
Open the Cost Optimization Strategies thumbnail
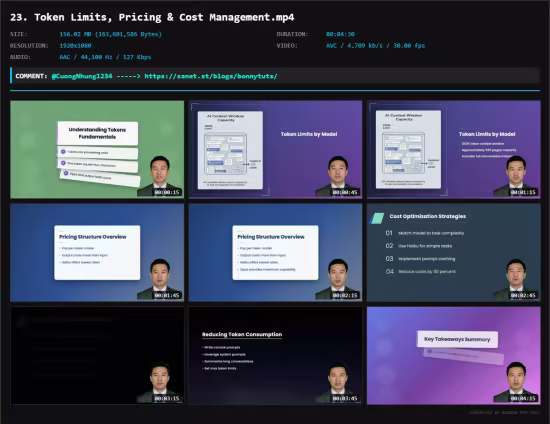(x=454, y=253)
